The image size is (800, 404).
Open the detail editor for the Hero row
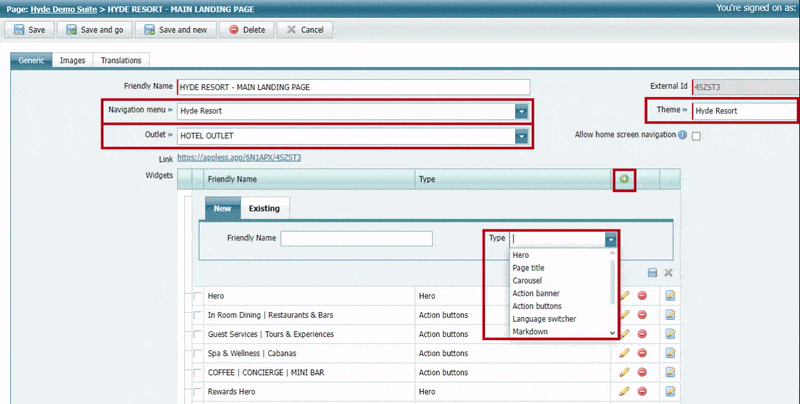coord(670,296)
